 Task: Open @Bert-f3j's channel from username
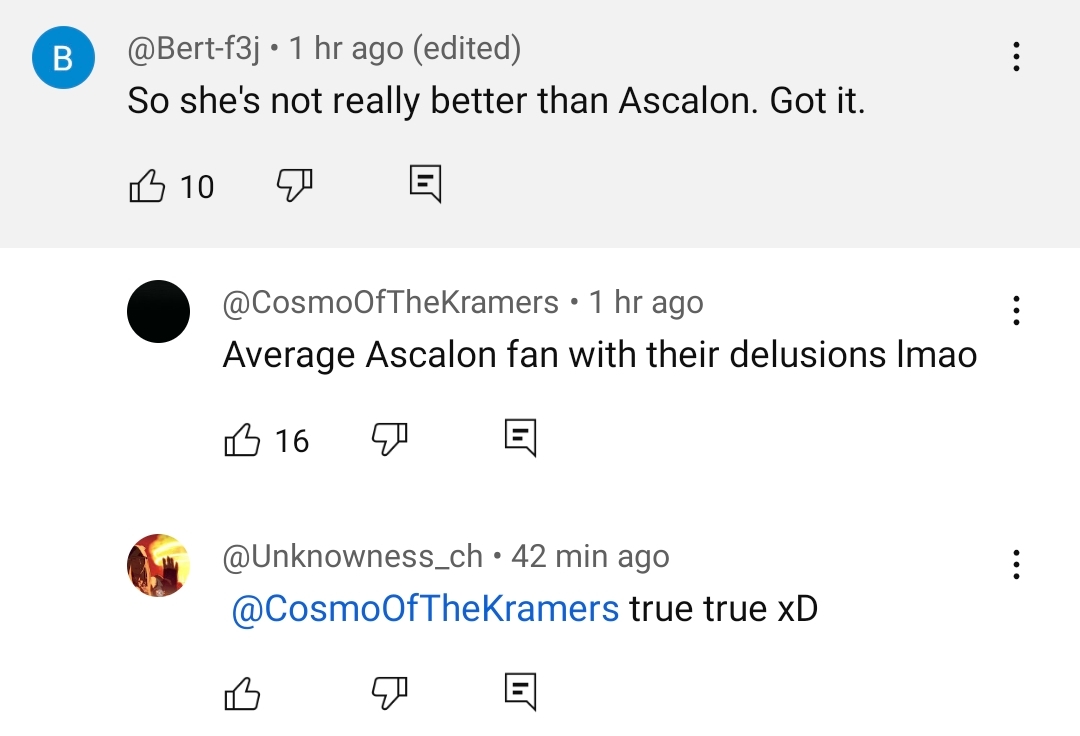(x=194, y=49)
